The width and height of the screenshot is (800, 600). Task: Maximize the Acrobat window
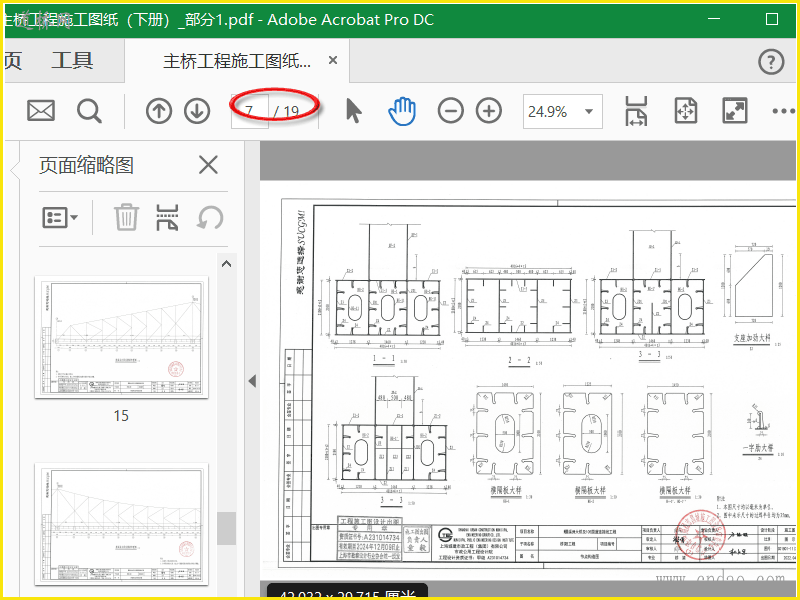[x=772, y=19]
